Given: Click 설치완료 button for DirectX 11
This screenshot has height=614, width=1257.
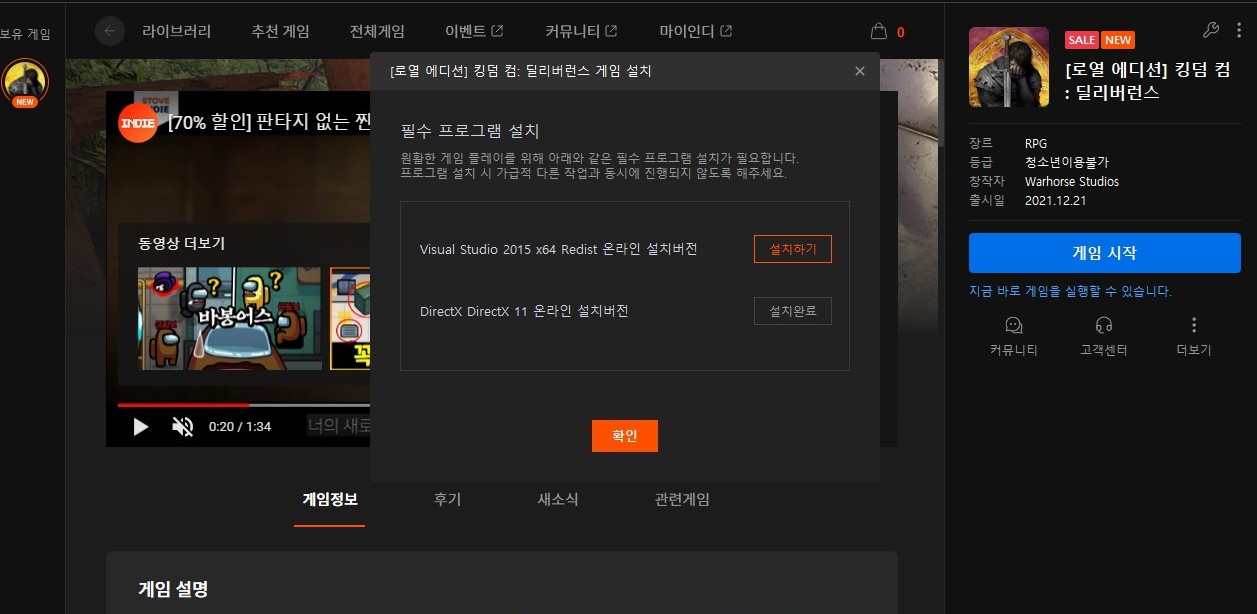Looking at the screenshot, I should [792, 311].
